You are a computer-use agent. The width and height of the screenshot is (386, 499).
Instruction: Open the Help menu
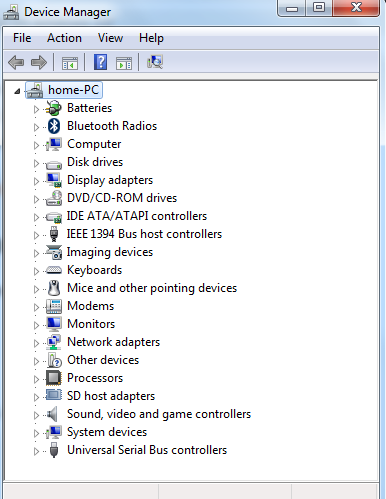(x=151, y=38)
